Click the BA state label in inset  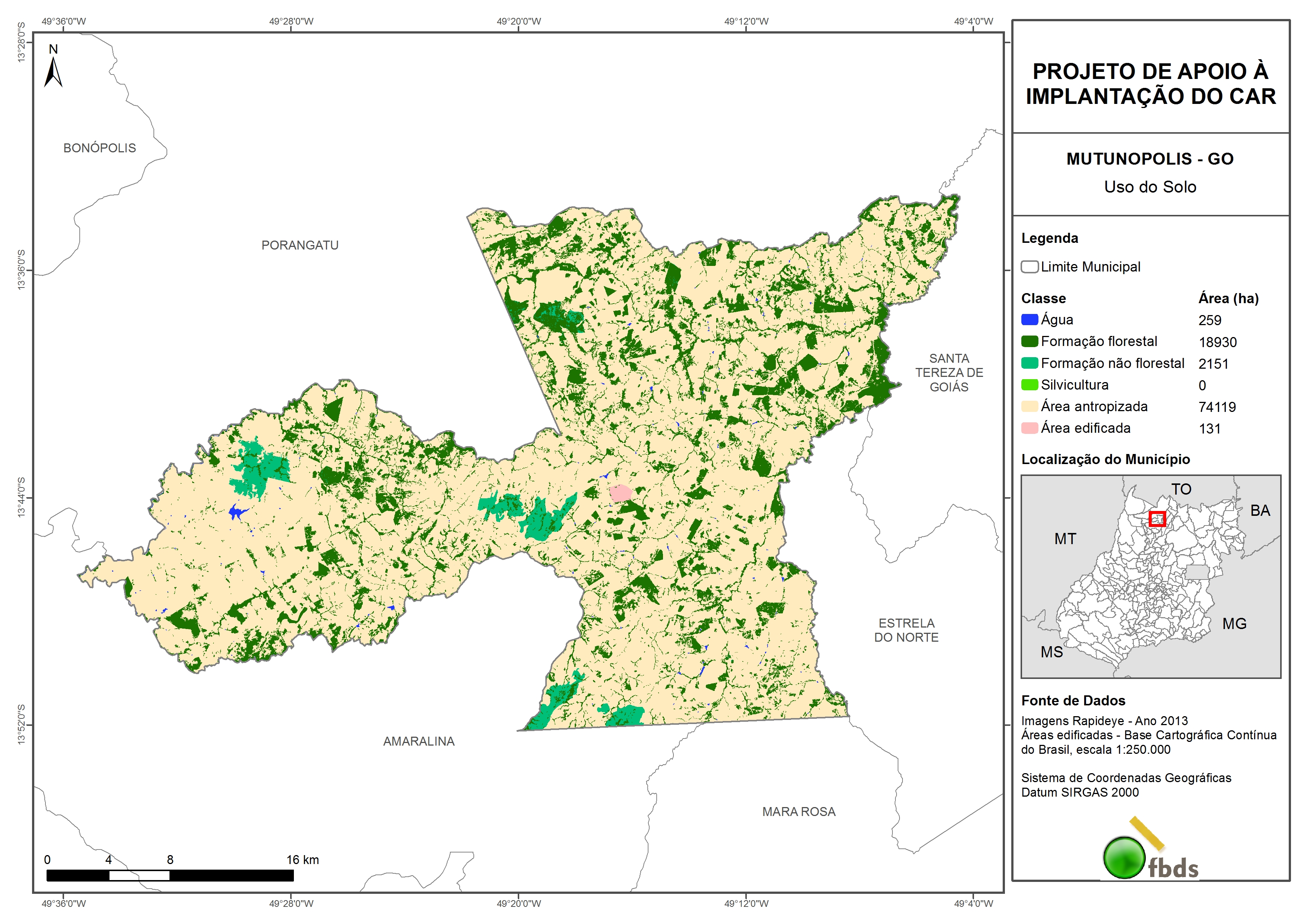(x=1260, y=511)
